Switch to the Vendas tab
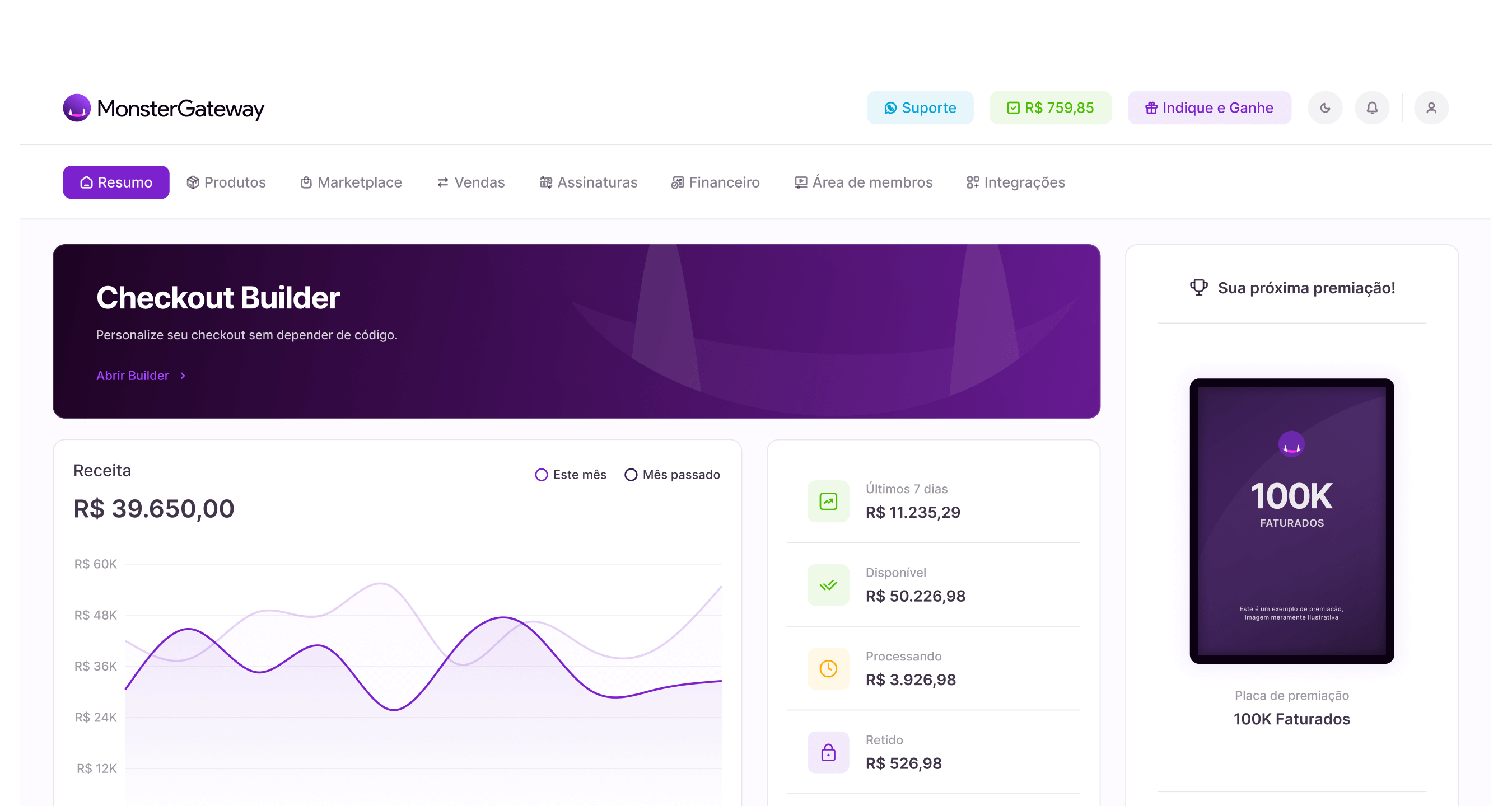 (x=471, y=182)
